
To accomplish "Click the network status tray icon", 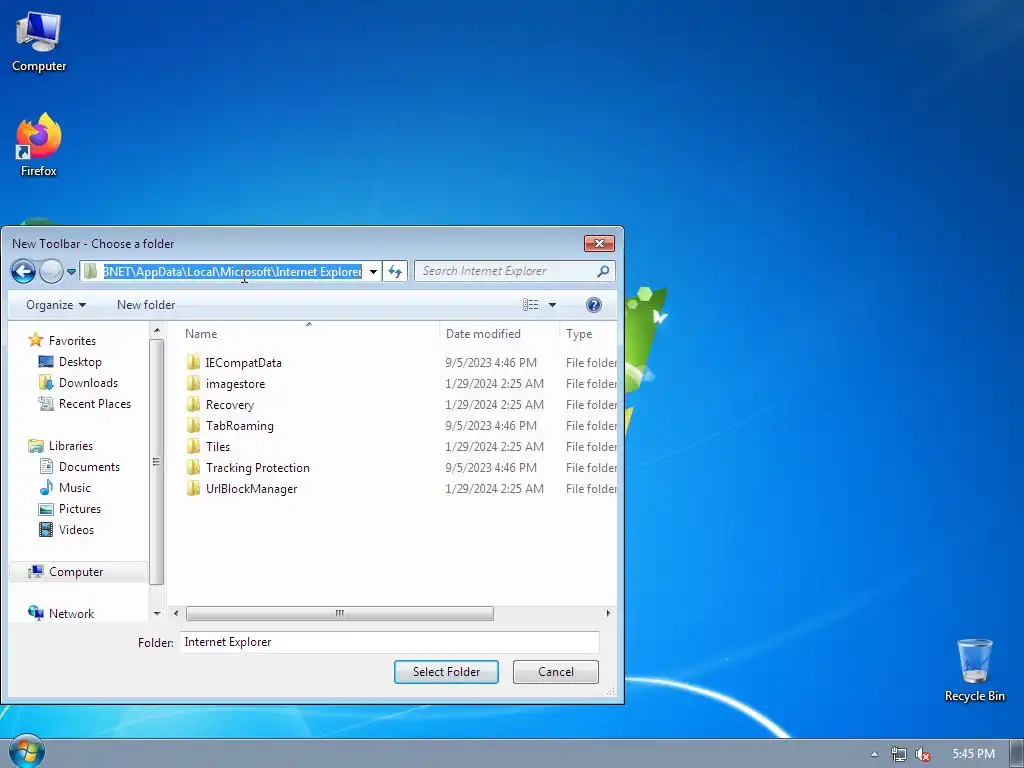I will pos(899,754).
